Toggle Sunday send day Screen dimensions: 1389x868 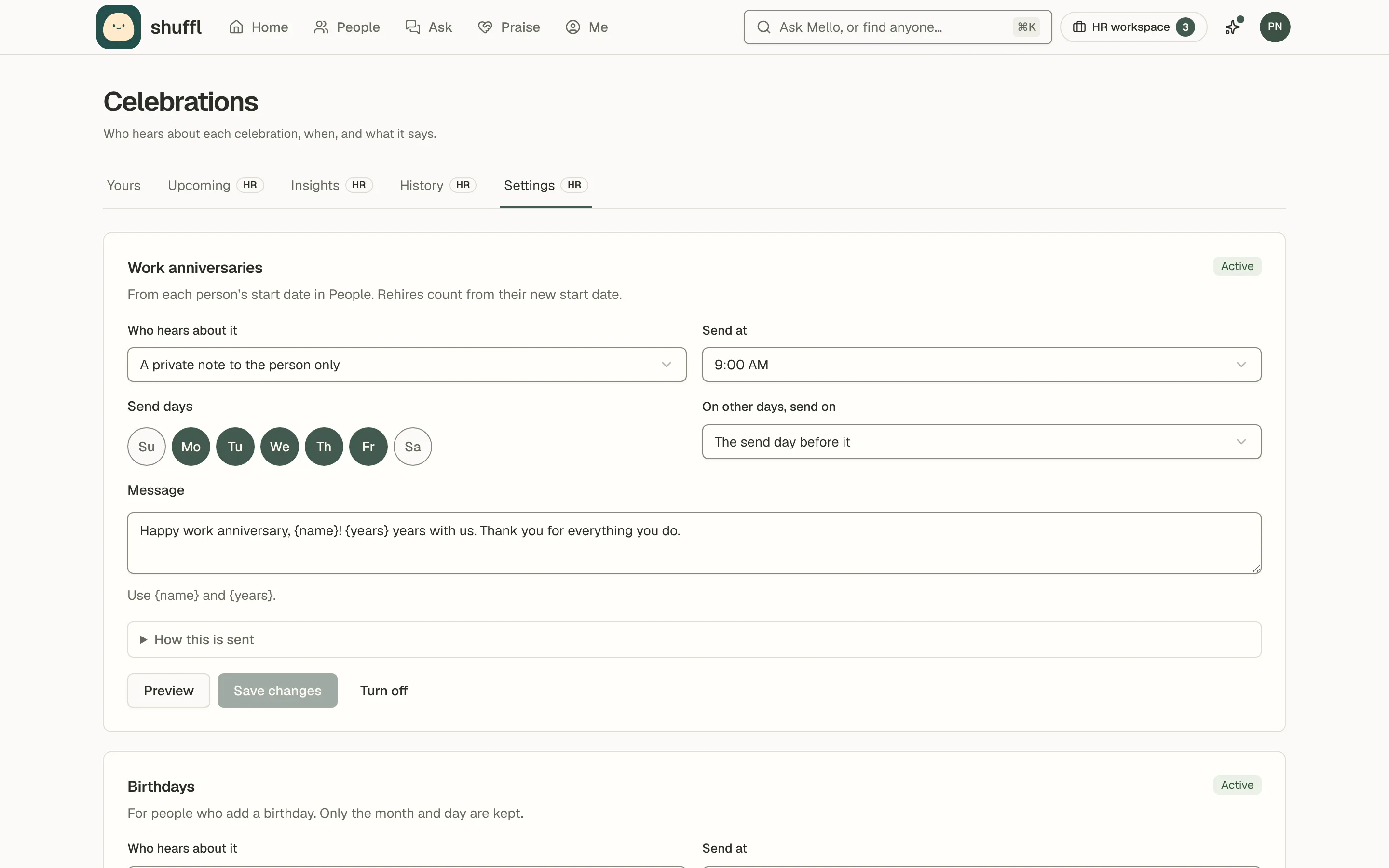tap(146, 447)
